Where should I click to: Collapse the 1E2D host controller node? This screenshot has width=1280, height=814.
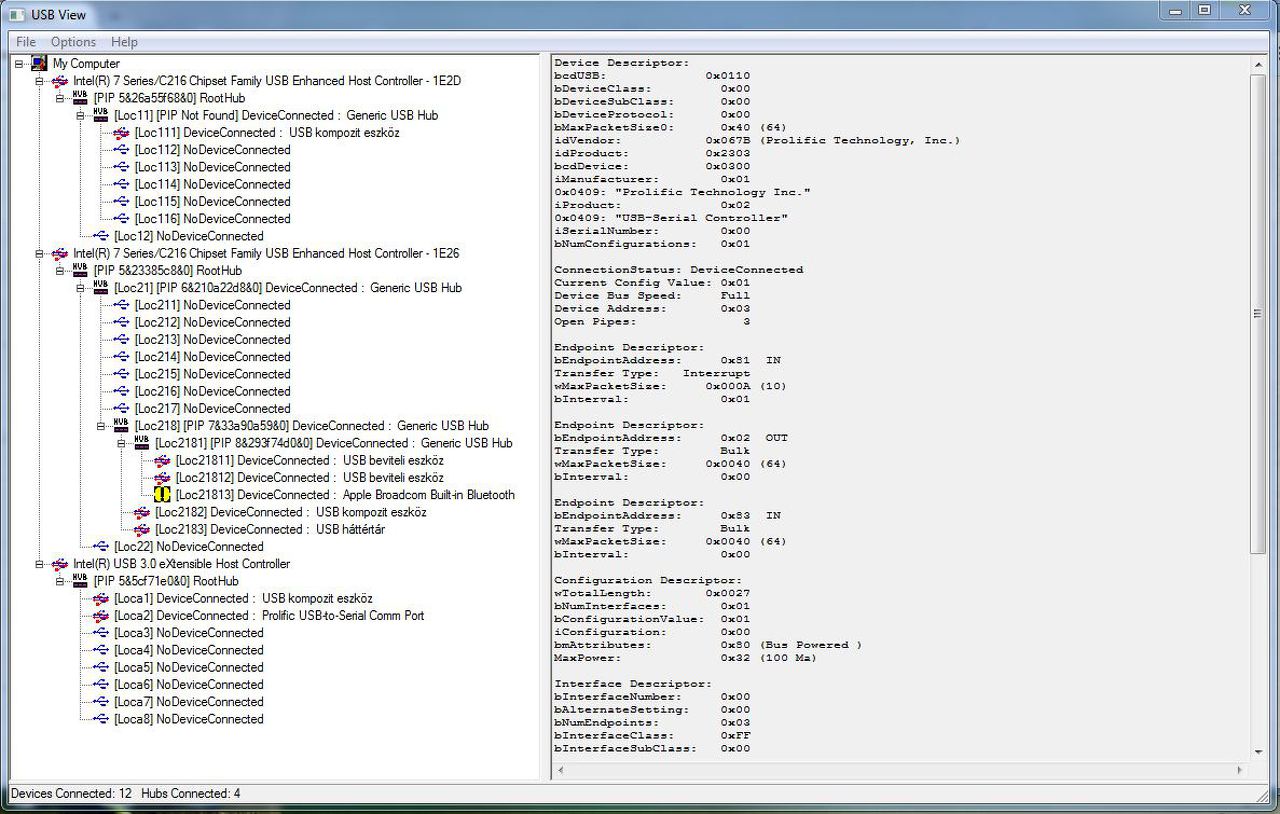tap(40, 81)
